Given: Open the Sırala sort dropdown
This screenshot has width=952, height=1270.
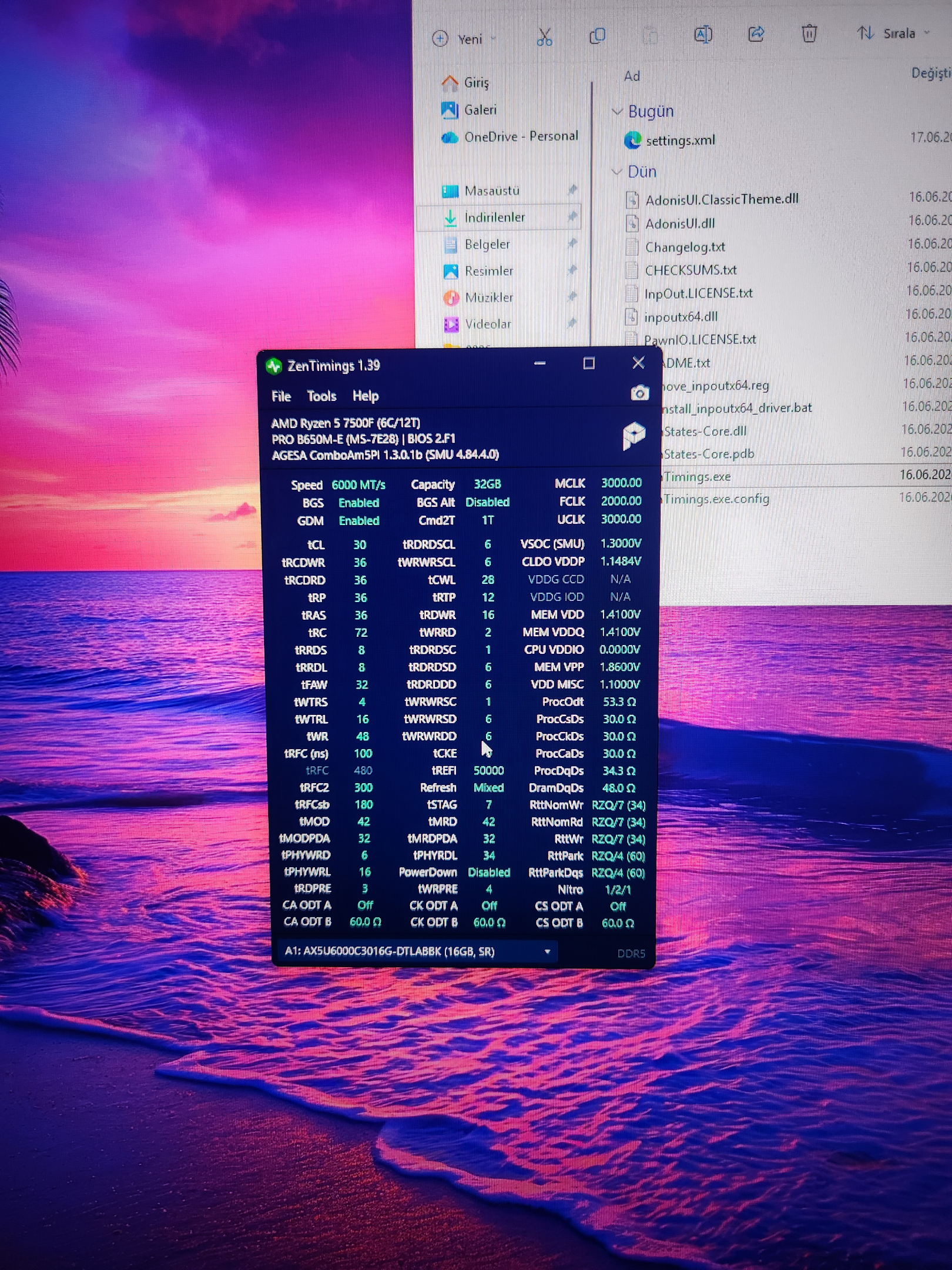Looking at the screenshot, I should point(893,34).
